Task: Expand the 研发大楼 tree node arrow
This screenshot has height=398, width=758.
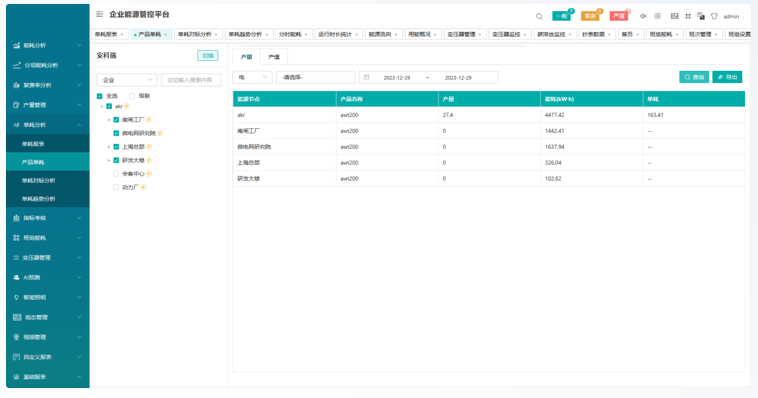Action: (x=109, y=160)
